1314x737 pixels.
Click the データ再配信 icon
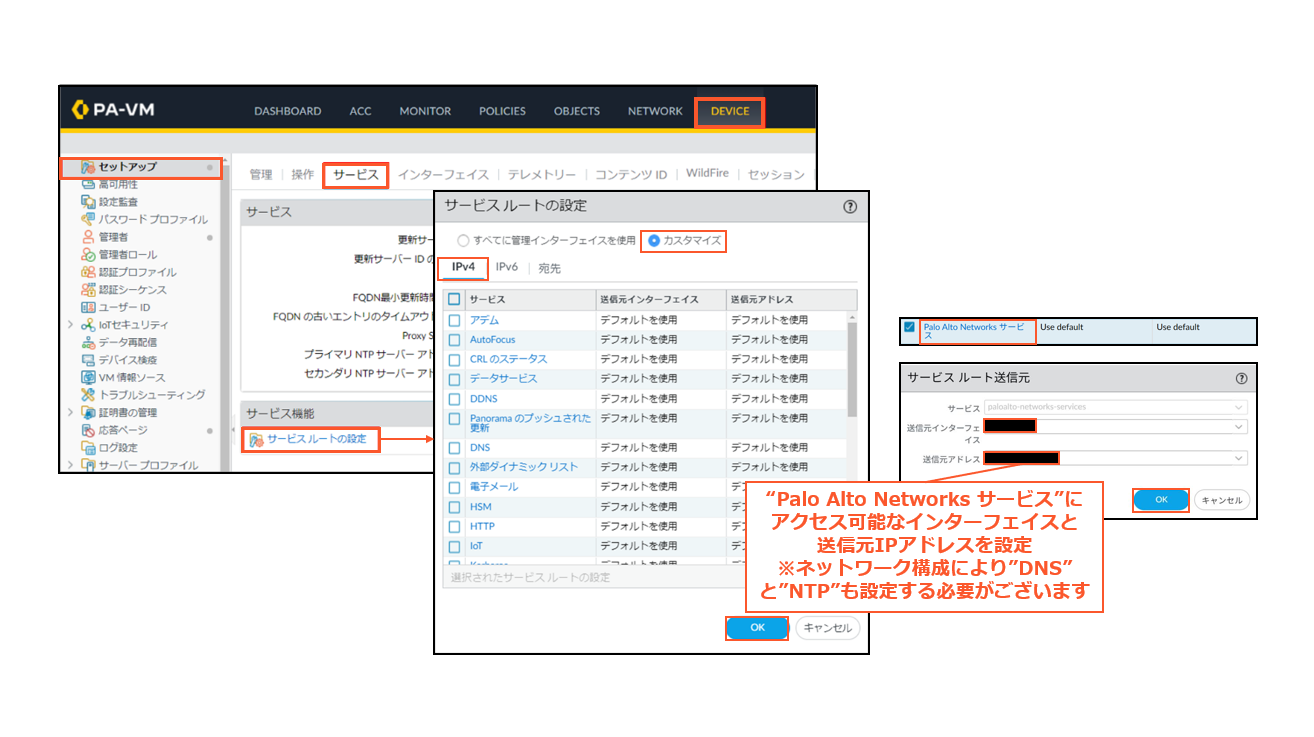pos(88,342)
